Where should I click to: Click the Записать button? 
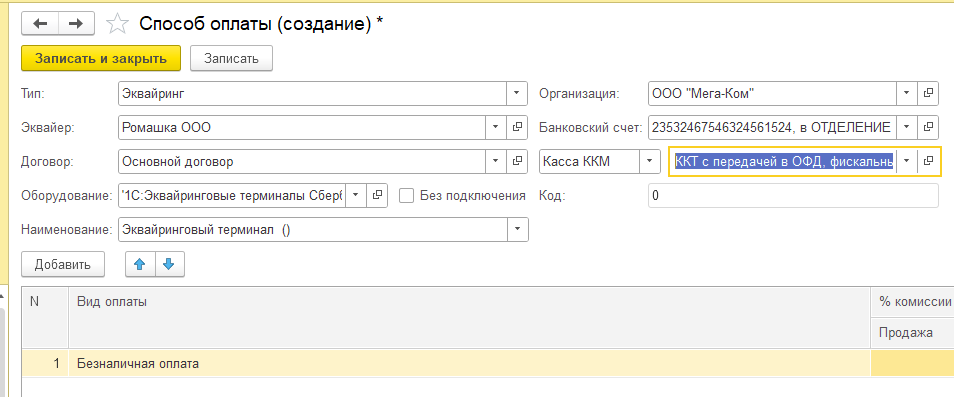(x=231, y=58)
